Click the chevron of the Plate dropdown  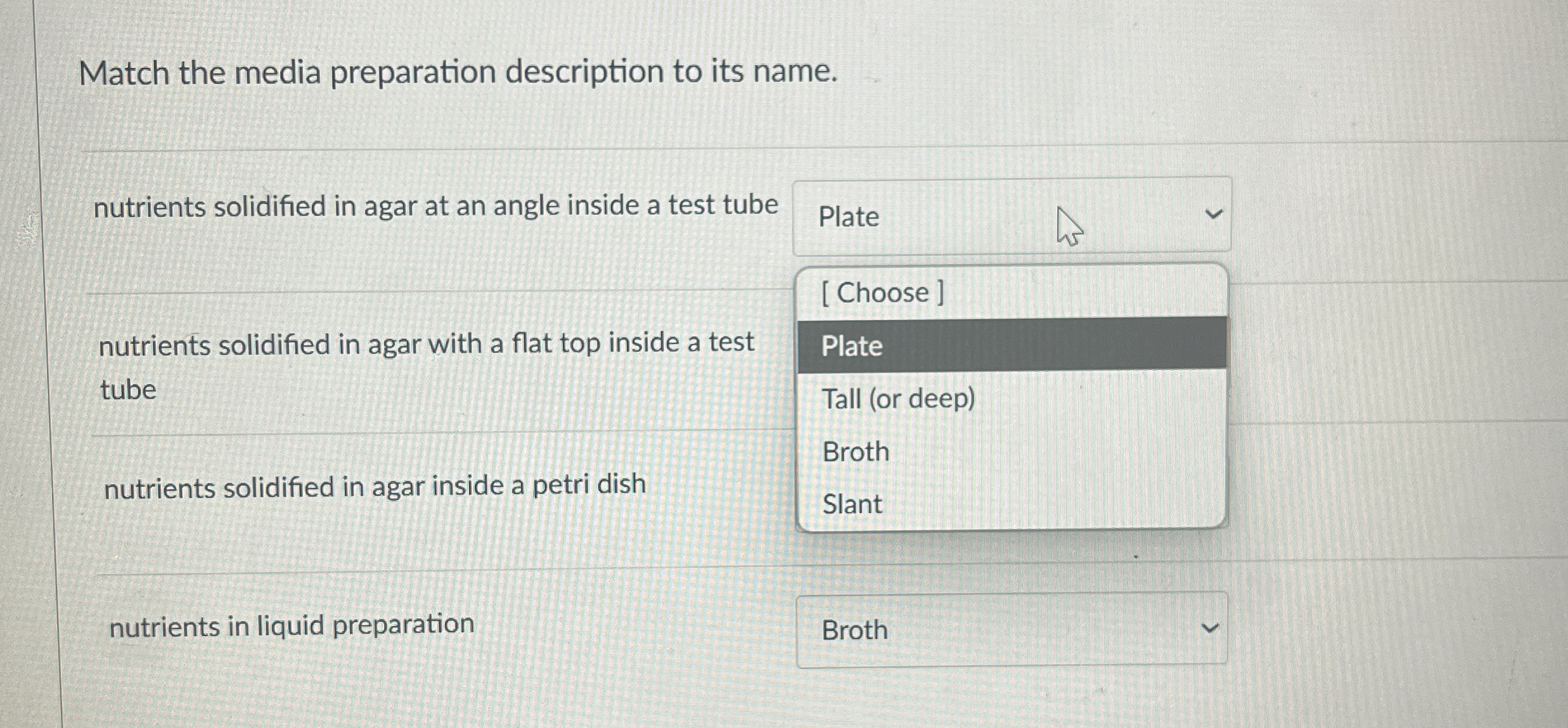(1212, 215)
